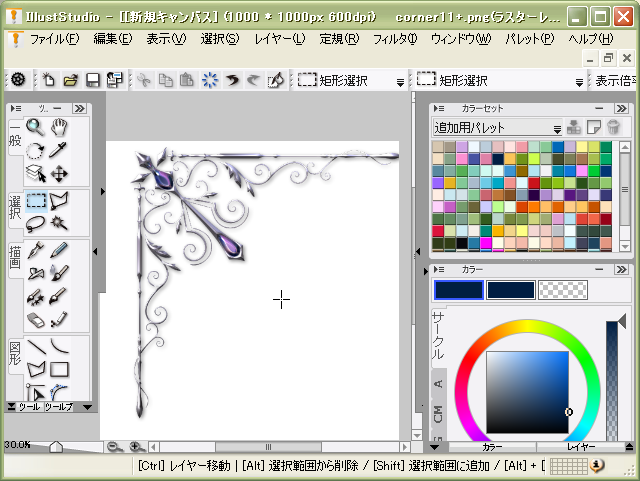Select the Curve shape tool
This screenshot has height=481, width=640.
coord(59,347)
